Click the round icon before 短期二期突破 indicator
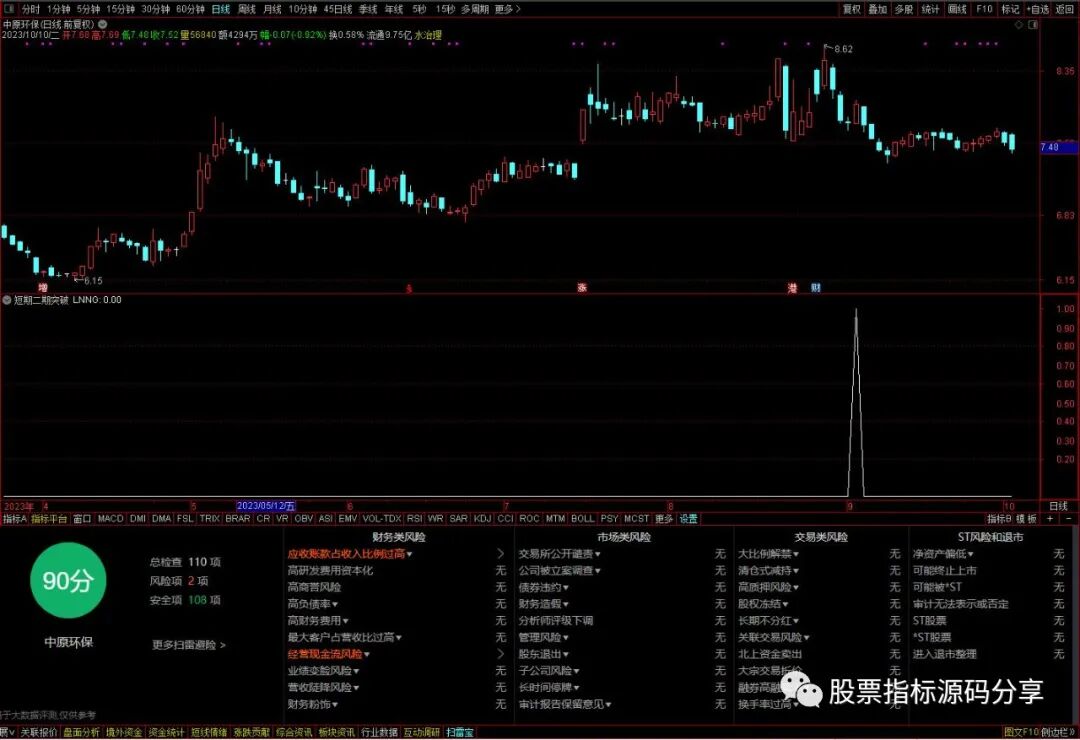1080x740 pixels. pos(7,300)
